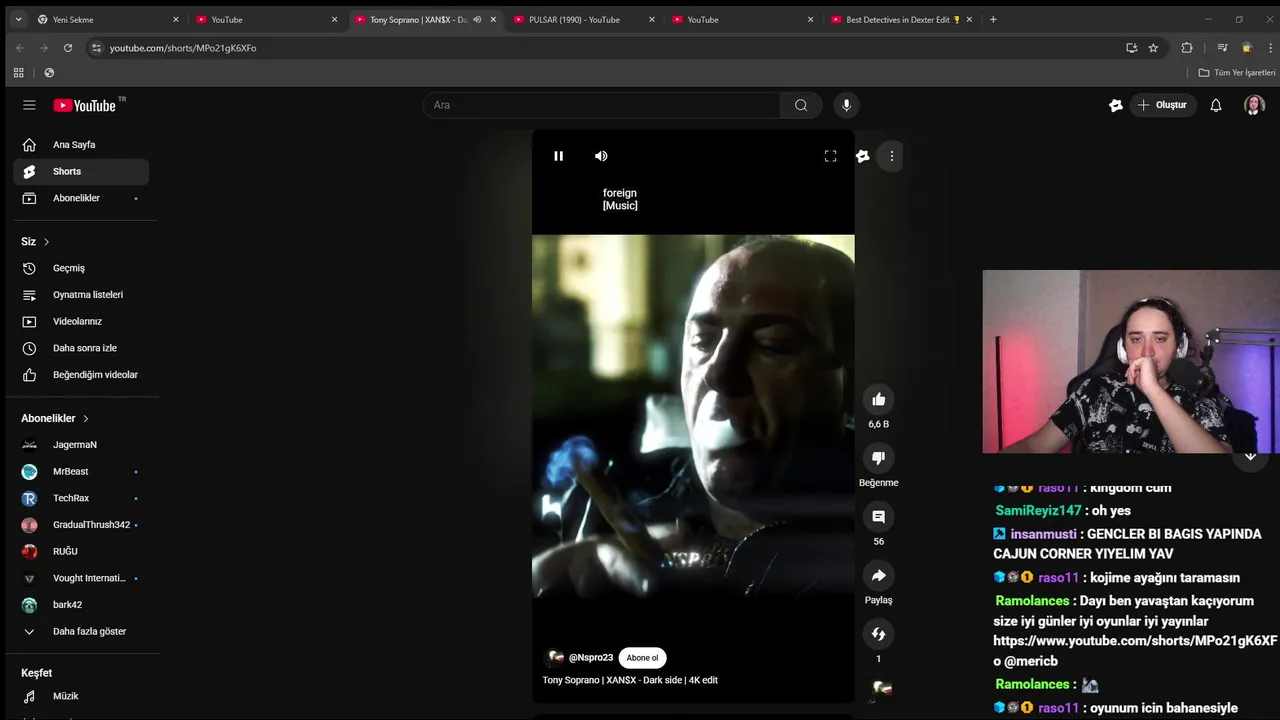Open the @Nspro23 channel avatar
The height and width of the screenshot is (720, 1280).
(x=554, y=657)
